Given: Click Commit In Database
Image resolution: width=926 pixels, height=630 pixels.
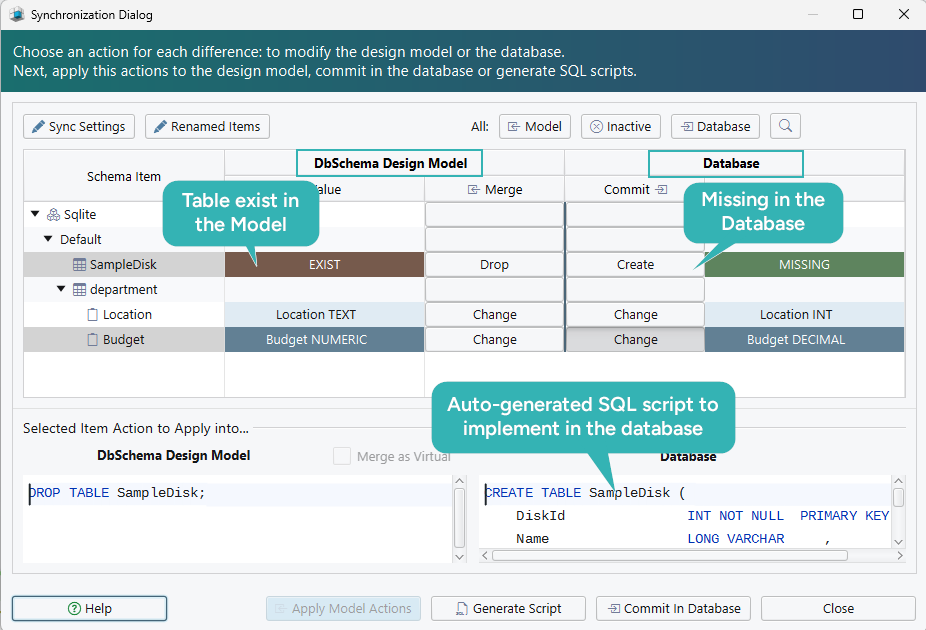Looking at the screenshot, I should (673, 608).
